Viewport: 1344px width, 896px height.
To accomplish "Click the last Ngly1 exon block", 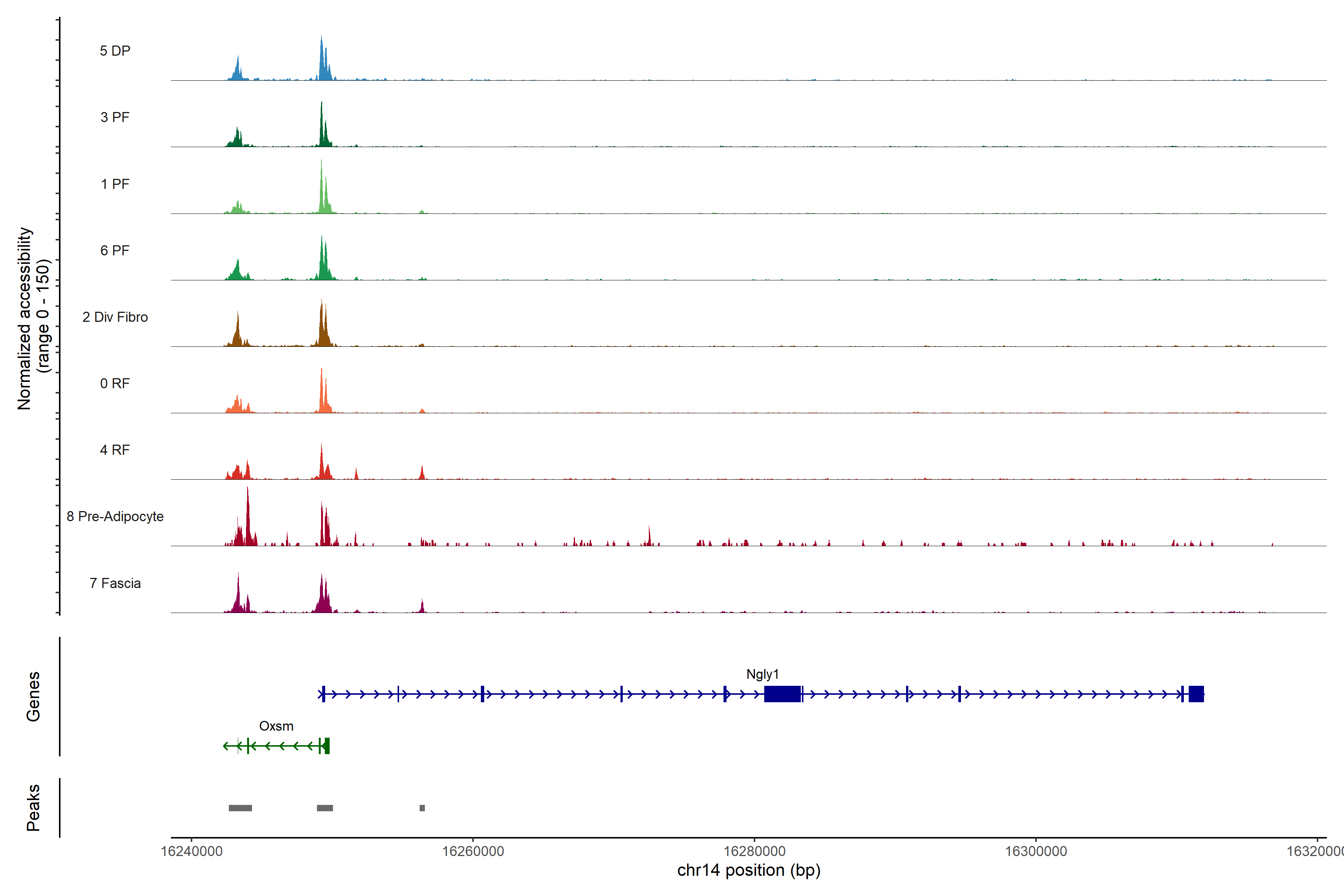I will (1196, 694).
